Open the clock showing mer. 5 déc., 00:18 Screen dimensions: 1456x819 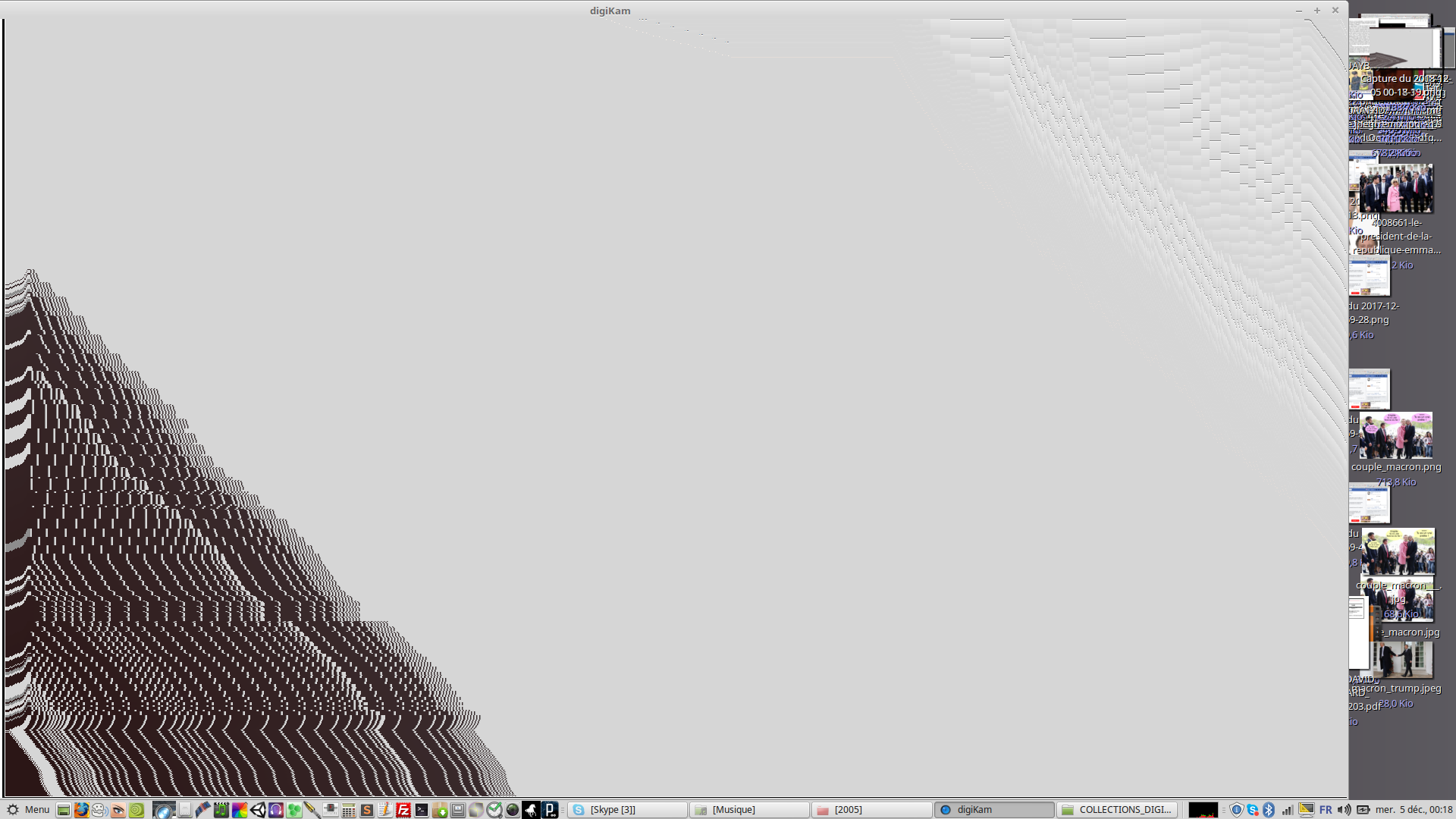(1414, 810)
